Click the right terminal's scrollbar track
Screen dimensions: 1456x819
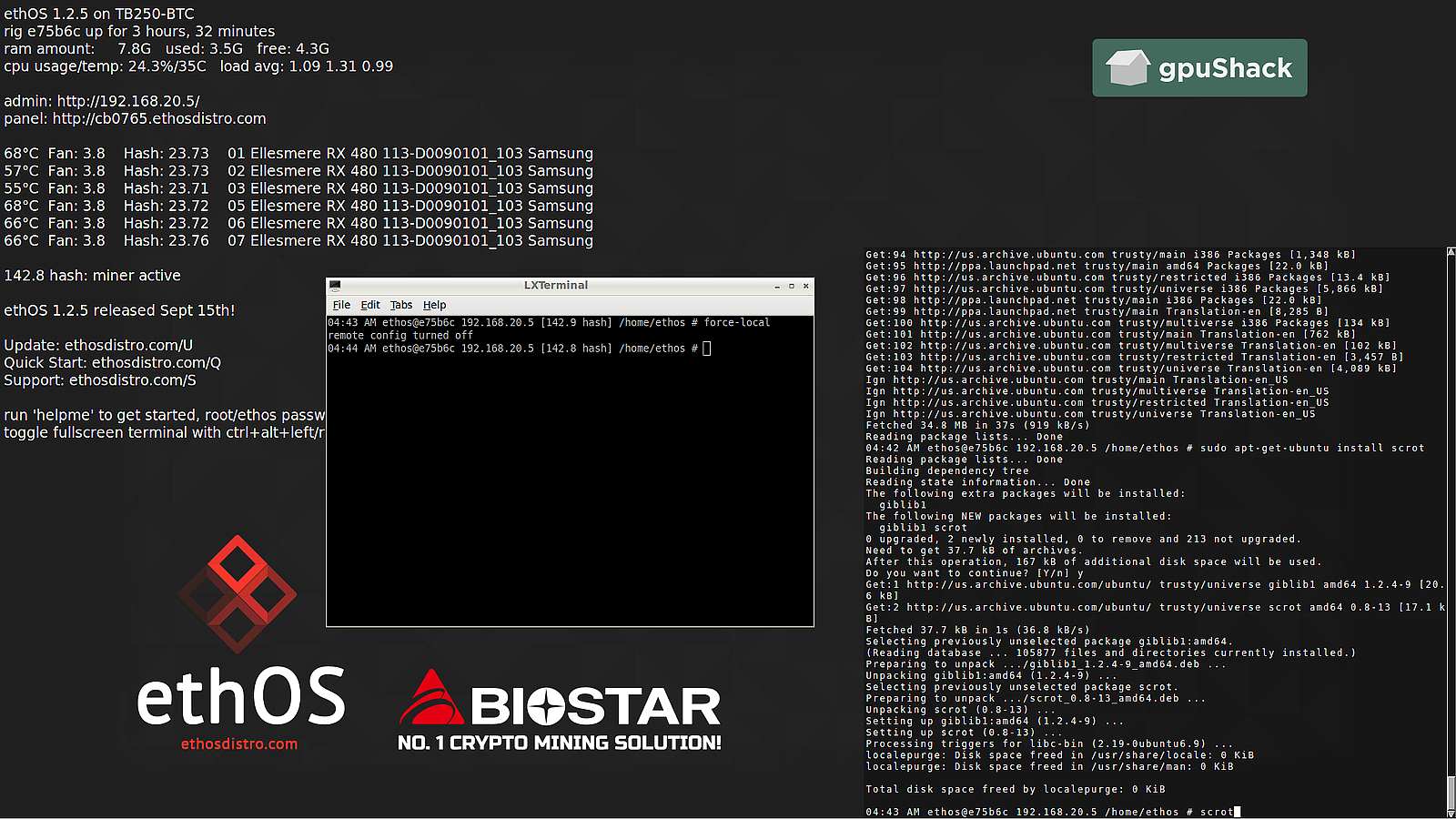pyautogui.click(x=1451, y=532)
